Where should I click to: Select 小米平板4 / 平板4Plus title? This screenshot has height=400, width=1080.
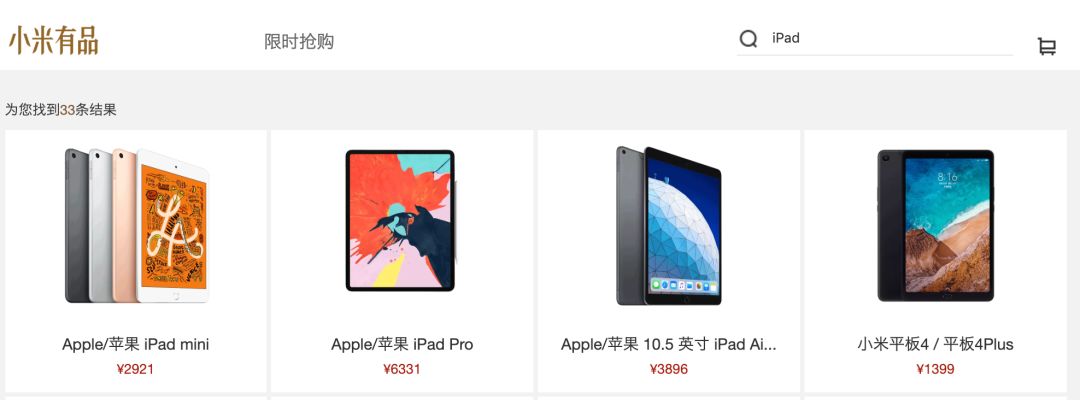click(x=935, y=344)
